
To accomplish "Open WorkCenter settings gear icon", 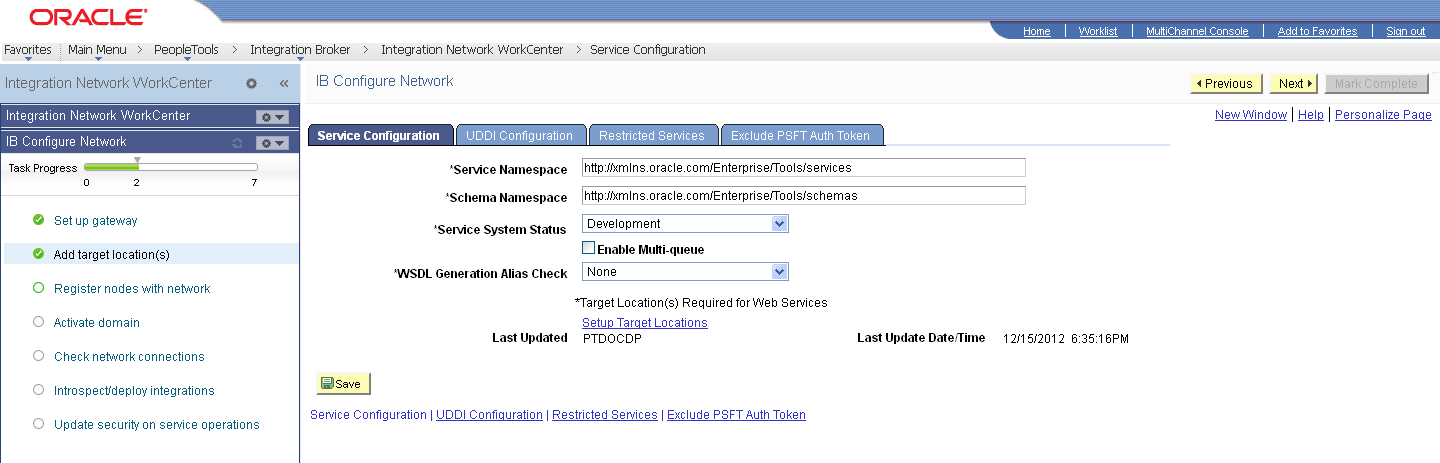I will (251, 84).
